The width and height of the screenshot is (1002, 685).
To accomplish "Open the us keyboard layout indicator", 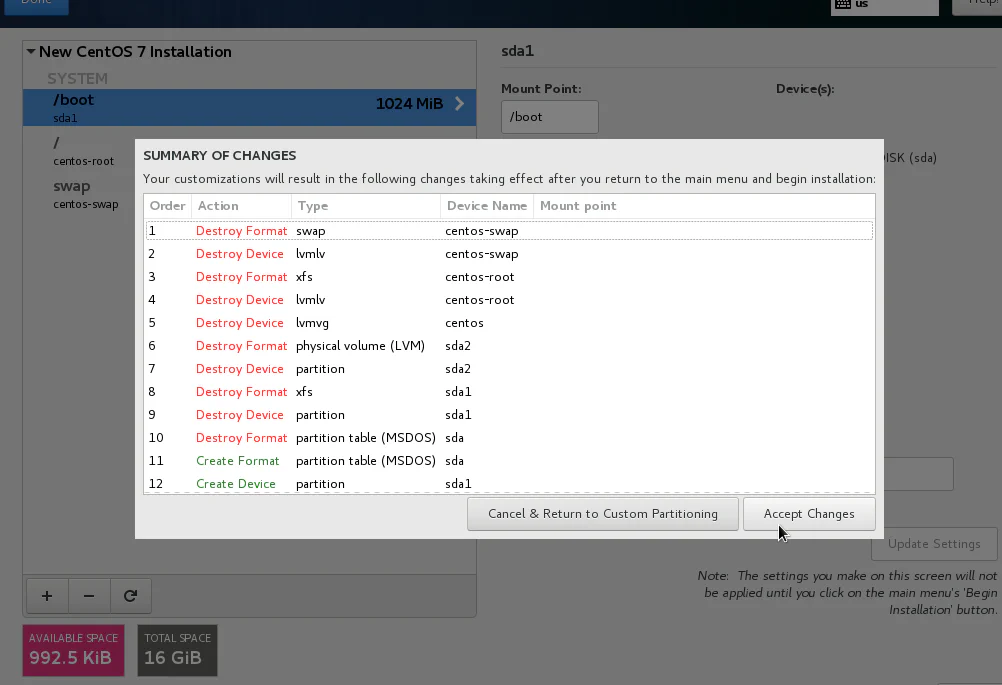I will [884, 6].
